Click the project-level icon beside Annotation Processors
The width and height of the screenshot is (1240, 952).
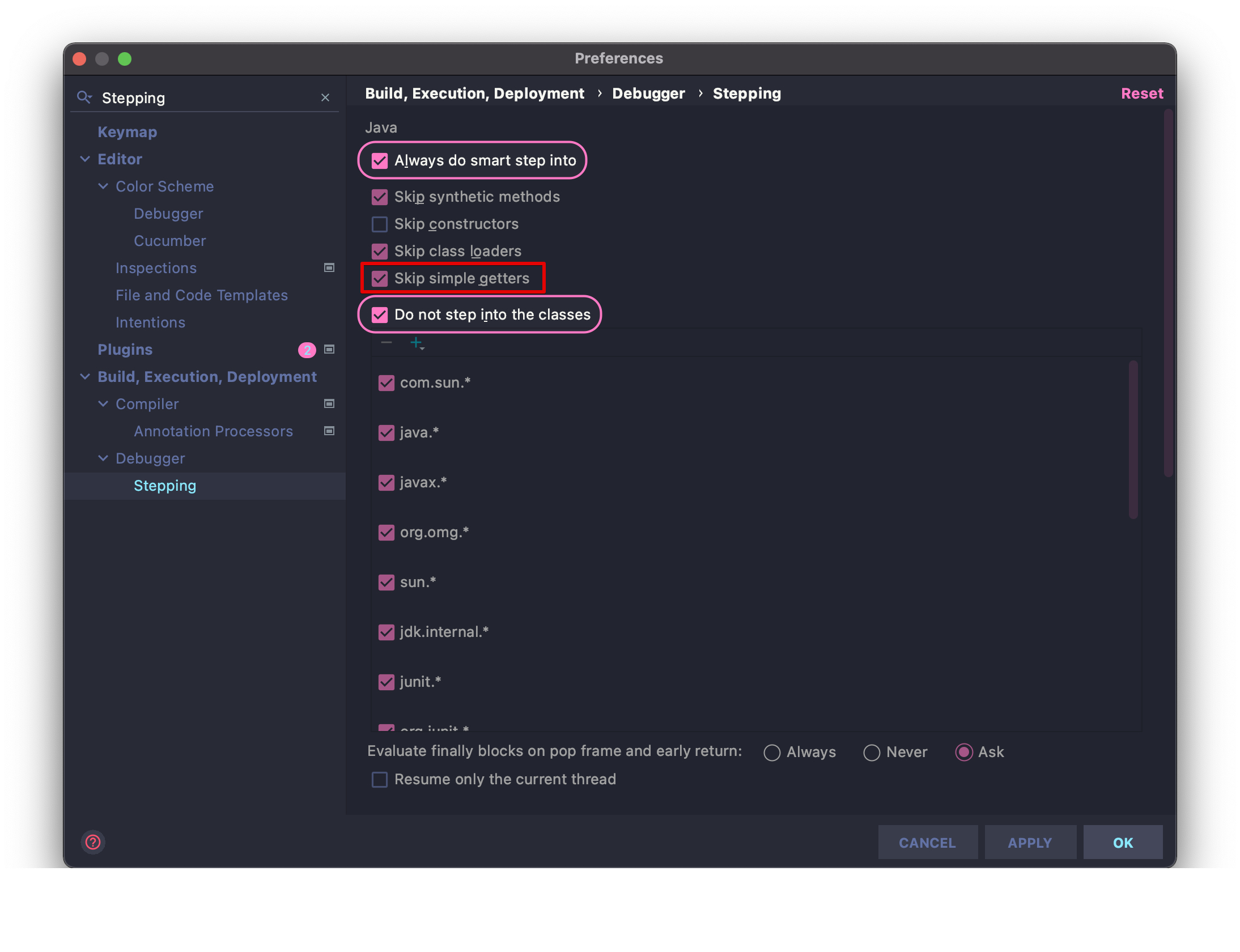pos(329,431)
